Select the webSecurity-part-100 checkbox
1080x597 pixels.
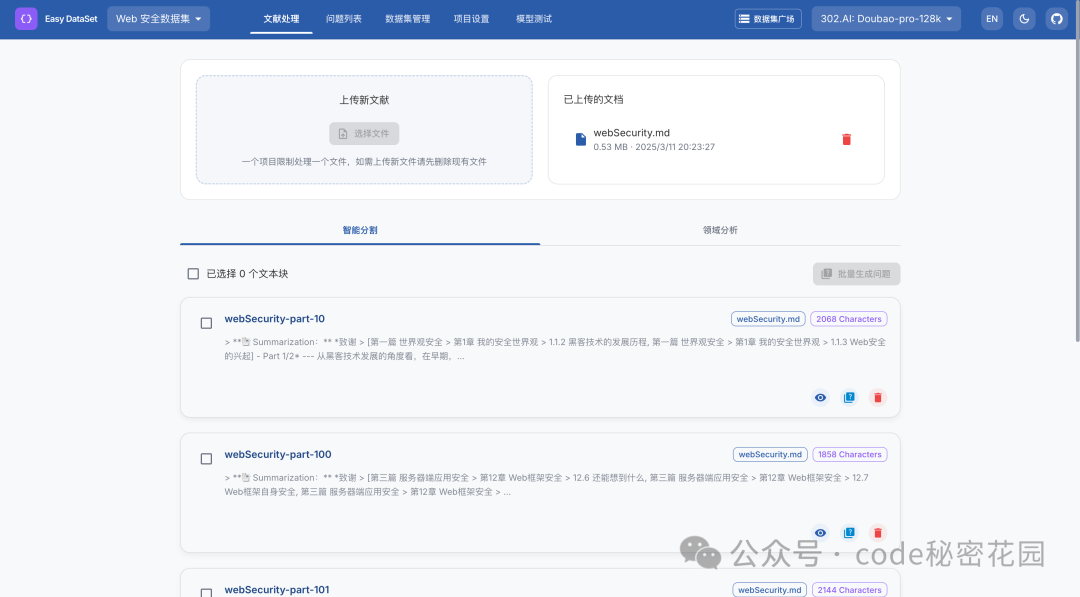206,459
